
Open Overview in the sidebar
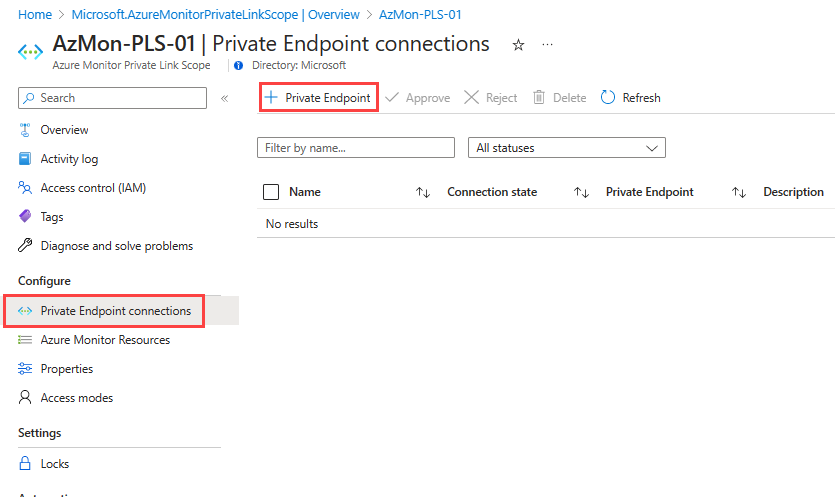(x=64, y=129)
